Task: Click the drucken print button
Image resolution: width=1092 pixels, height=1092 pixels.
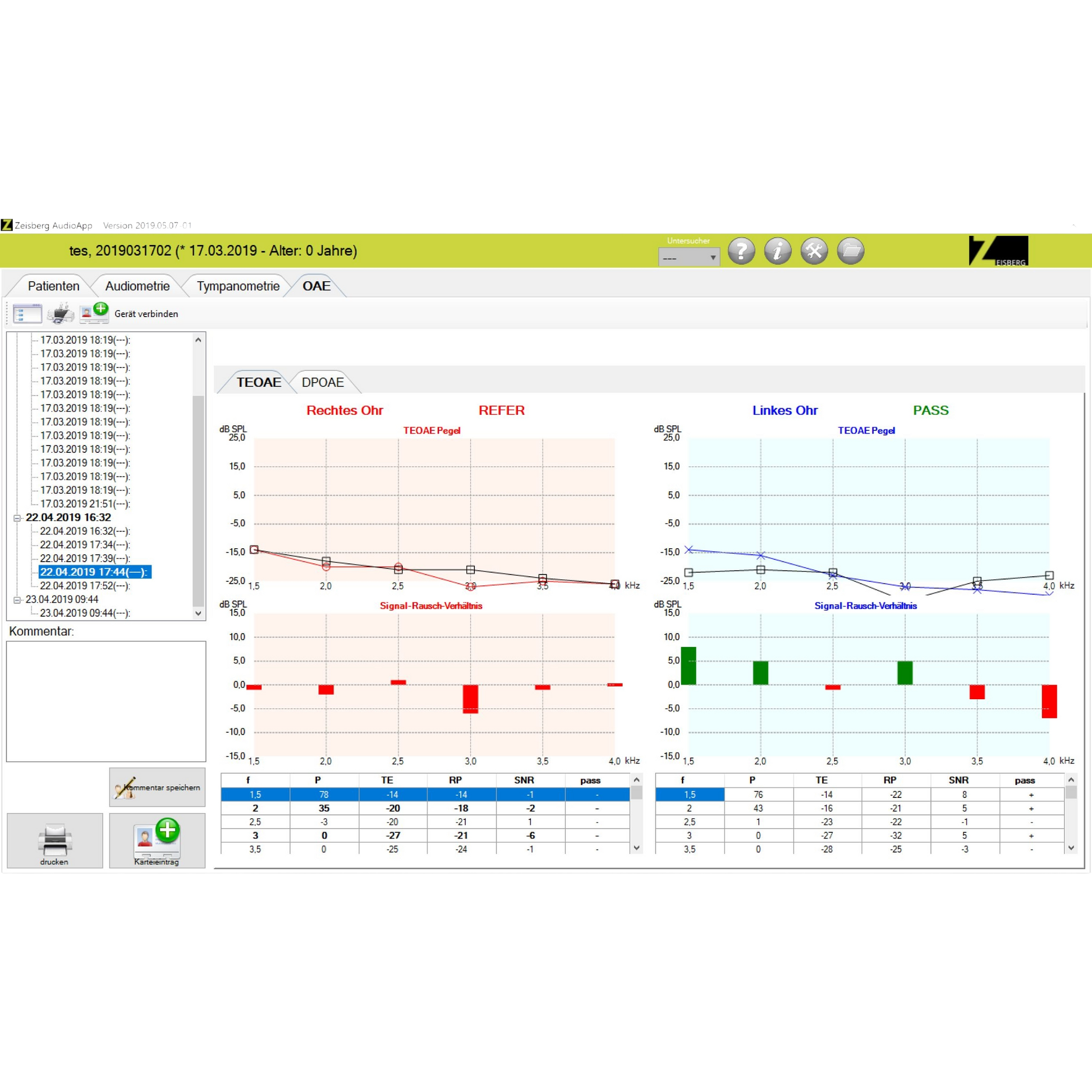Action: click(55, 841)
